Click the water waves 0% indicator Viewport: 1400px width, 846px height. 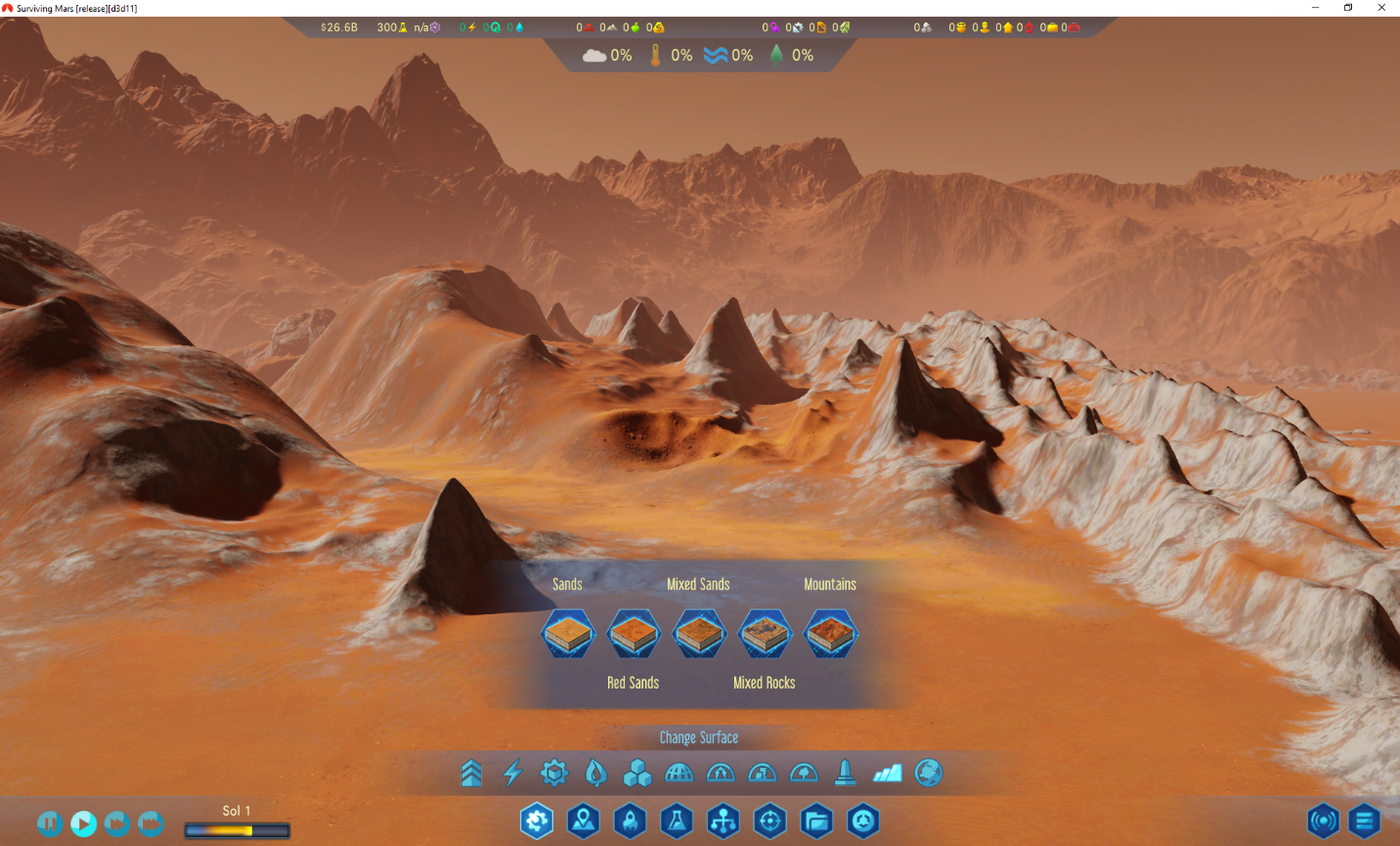click(728, 56)
